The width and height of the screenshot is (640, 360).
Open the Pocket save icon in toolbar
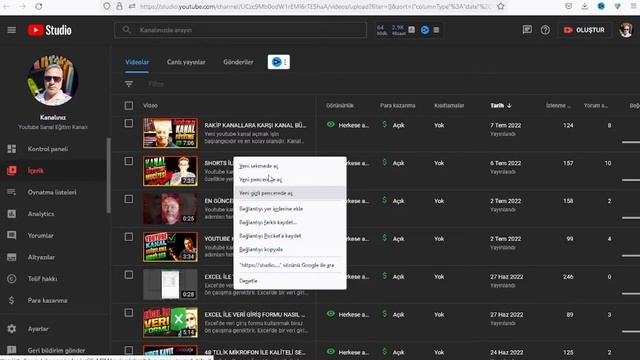[x=569, y=6]
